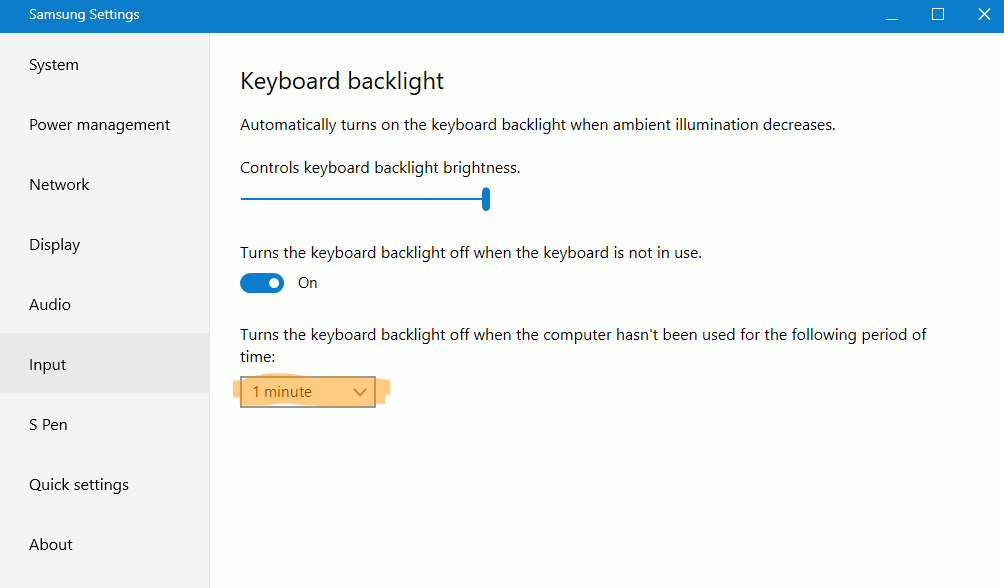This screenshot has height=588, width=1004.
Task: Click the keyboard brightness slider thumb
Action: point(486,199)
